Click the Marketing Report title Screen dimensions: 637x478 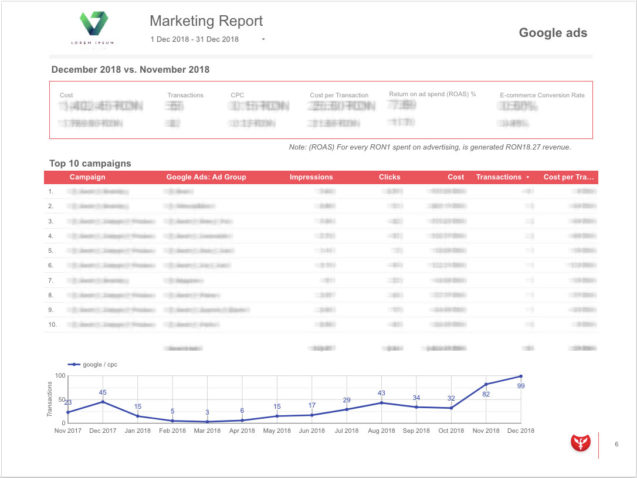[206, 21]
